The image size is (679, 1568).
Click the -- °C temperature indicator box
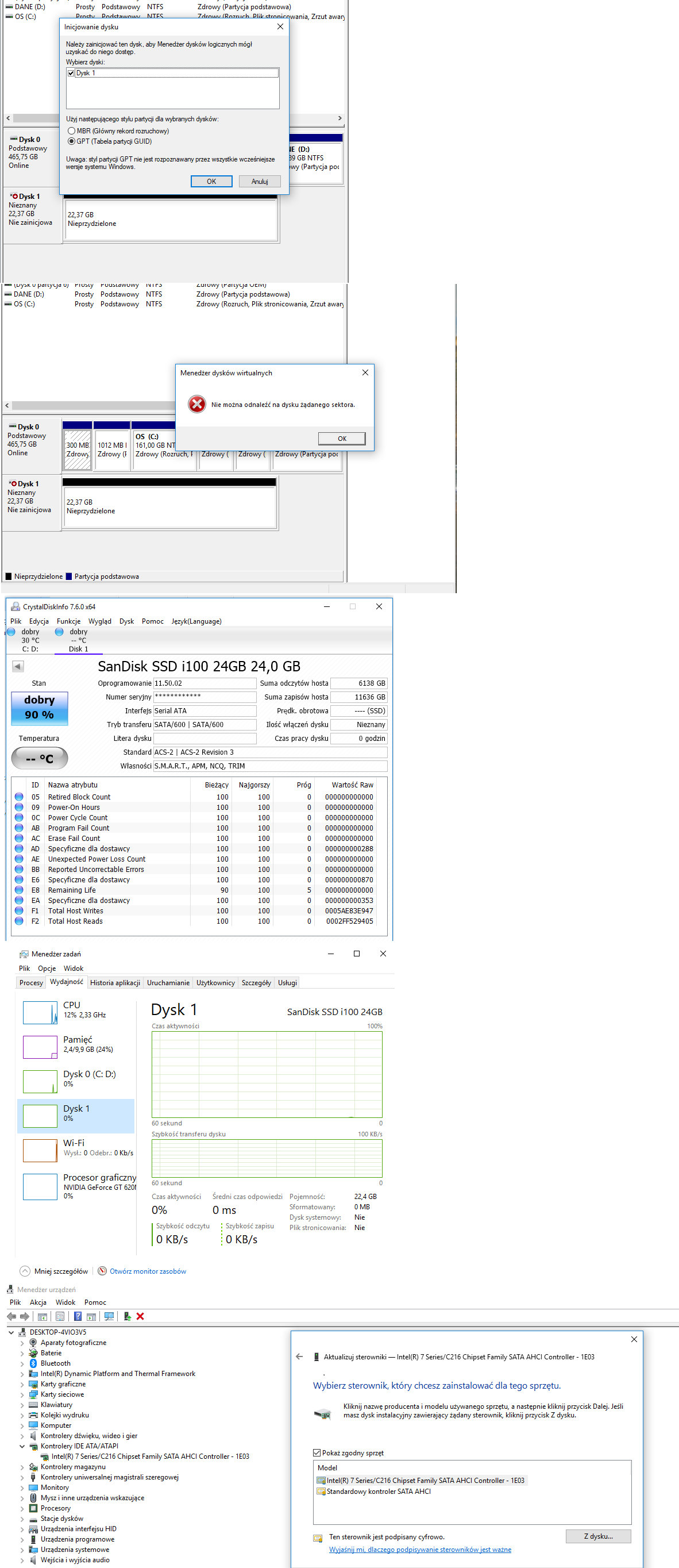(x=40, y=759)
